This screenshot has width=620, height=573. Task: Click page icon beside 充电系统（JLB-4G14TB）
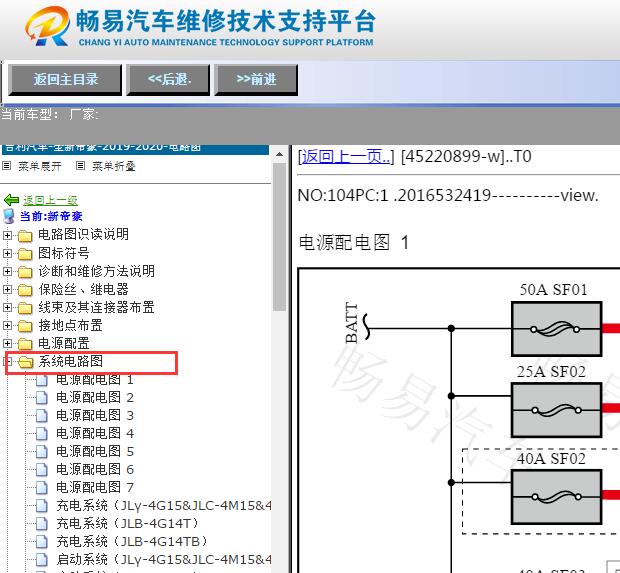pos(42,542)
